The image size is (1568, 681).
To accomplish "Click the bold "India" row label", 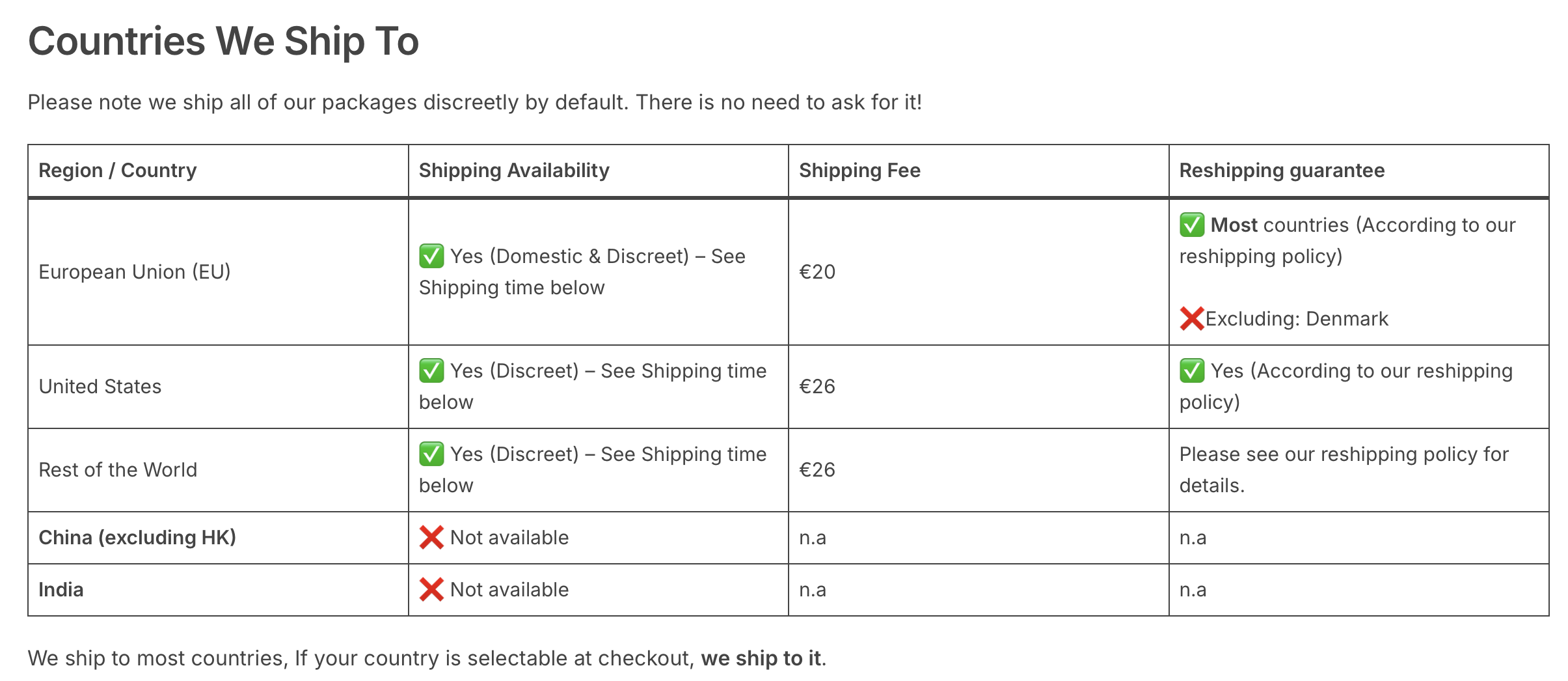I will tap(61, 590).
